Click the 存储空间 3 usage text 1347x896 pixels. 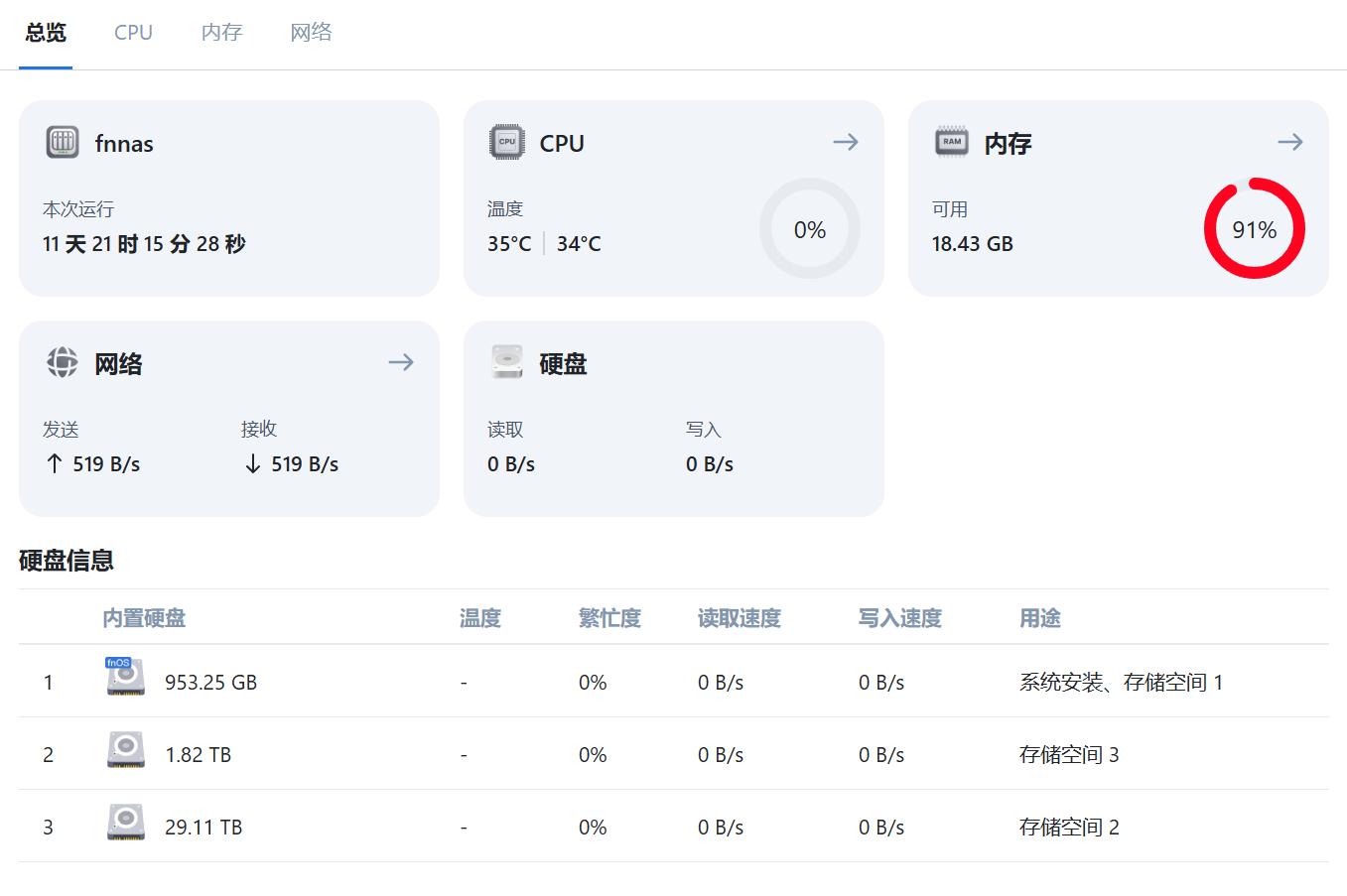click(1069, 755)
